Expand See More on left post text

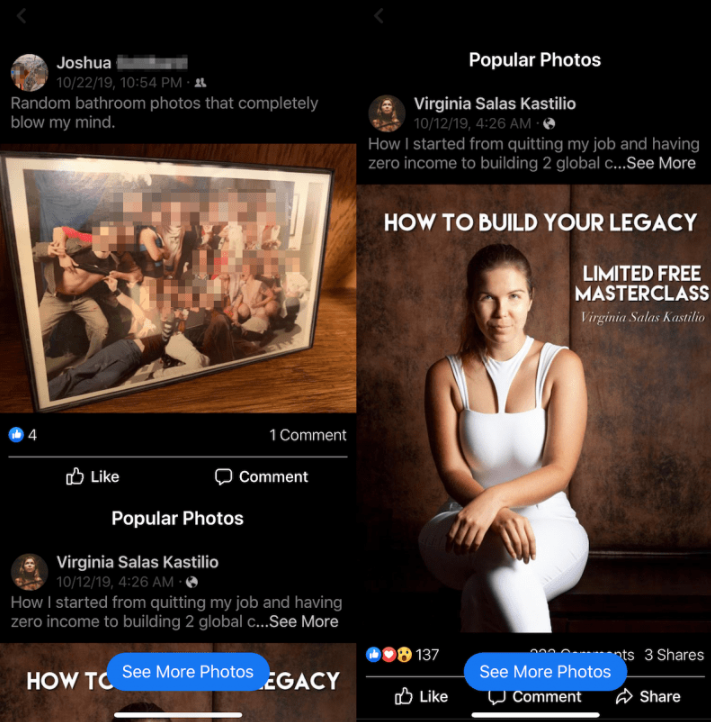click(303, 622)
